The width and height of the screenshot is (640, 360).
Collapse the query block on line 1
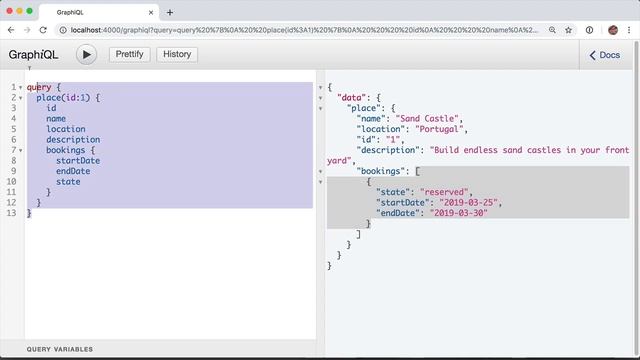pyautogui.click(x=20, y=87)
